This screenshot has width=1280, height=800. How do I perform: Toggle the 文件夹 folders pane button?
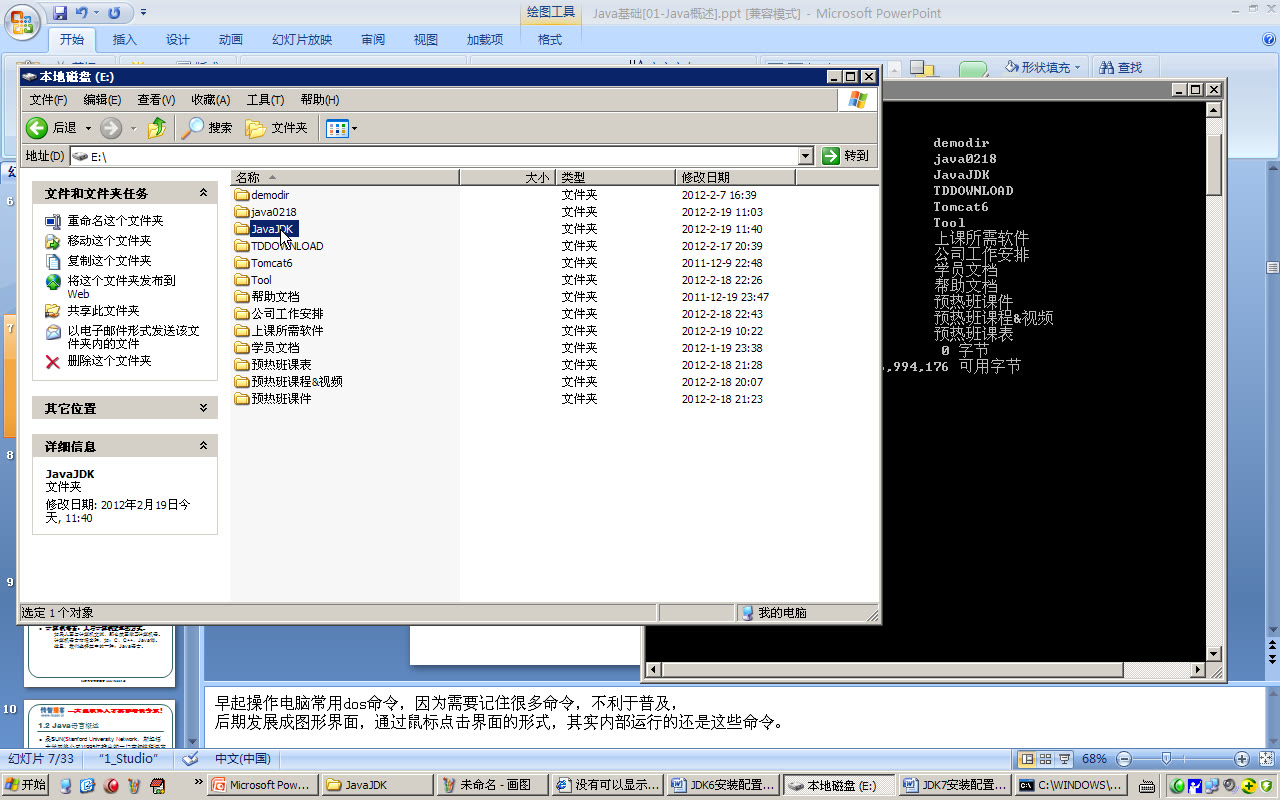[x=277, y=128]
